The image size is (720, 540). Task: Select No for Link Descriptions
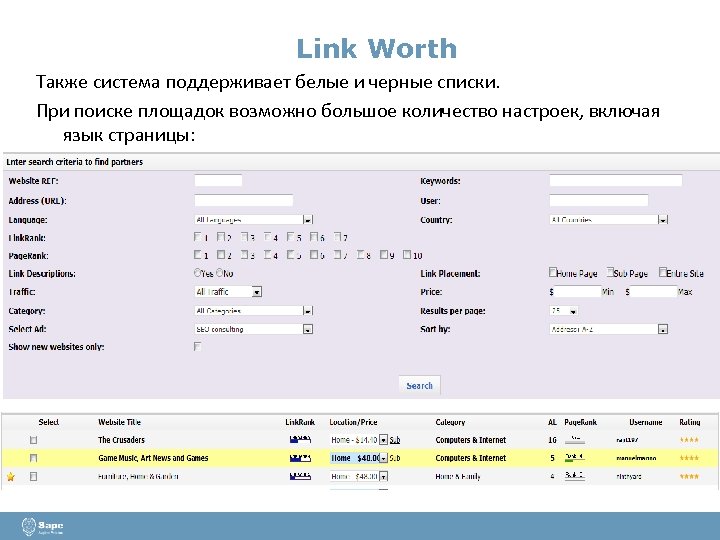[219, 273]
